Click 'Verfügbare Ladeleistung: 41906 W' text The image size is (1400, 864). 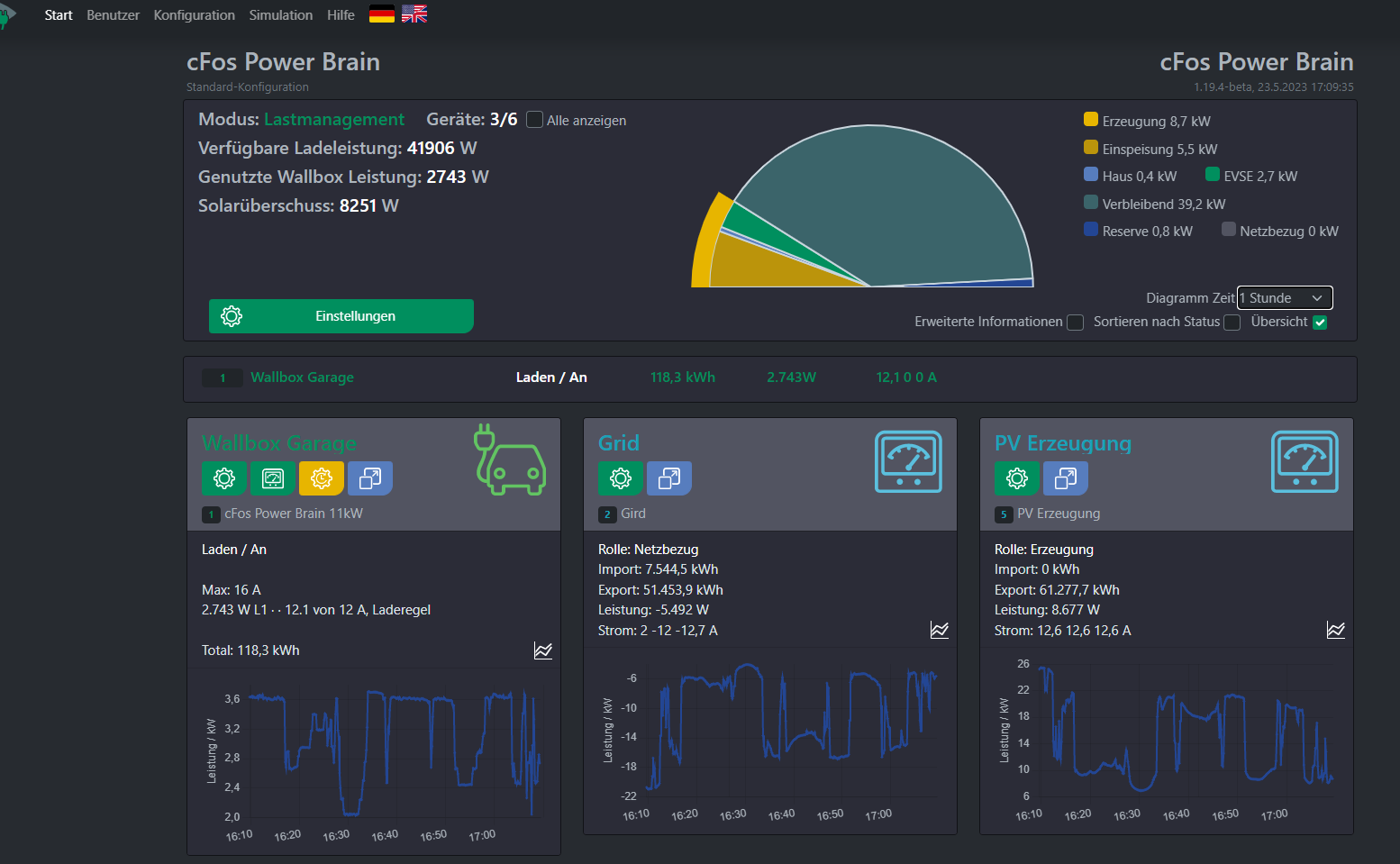click(338, 148)
